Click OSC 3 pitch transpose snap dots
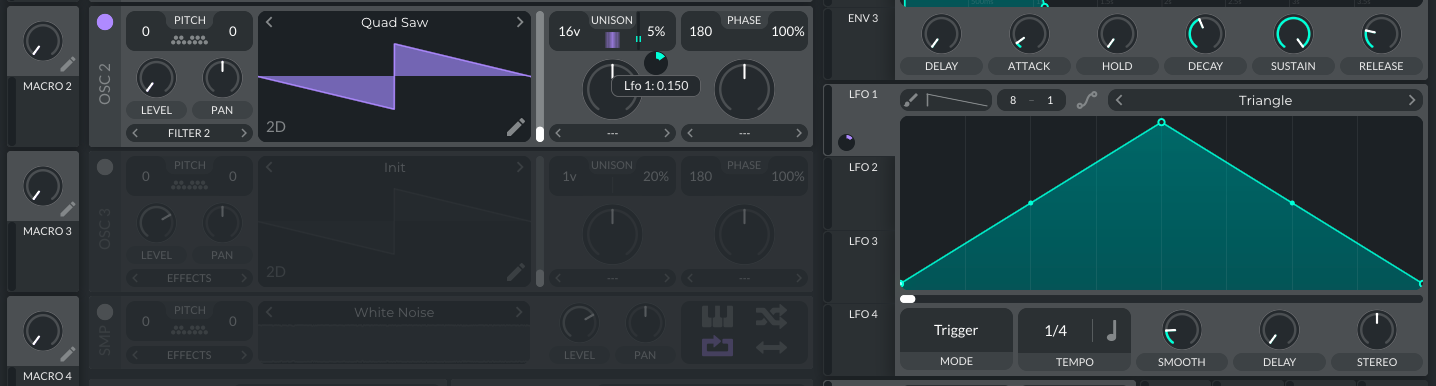1436x386 pixels. [x=190, y=185]
